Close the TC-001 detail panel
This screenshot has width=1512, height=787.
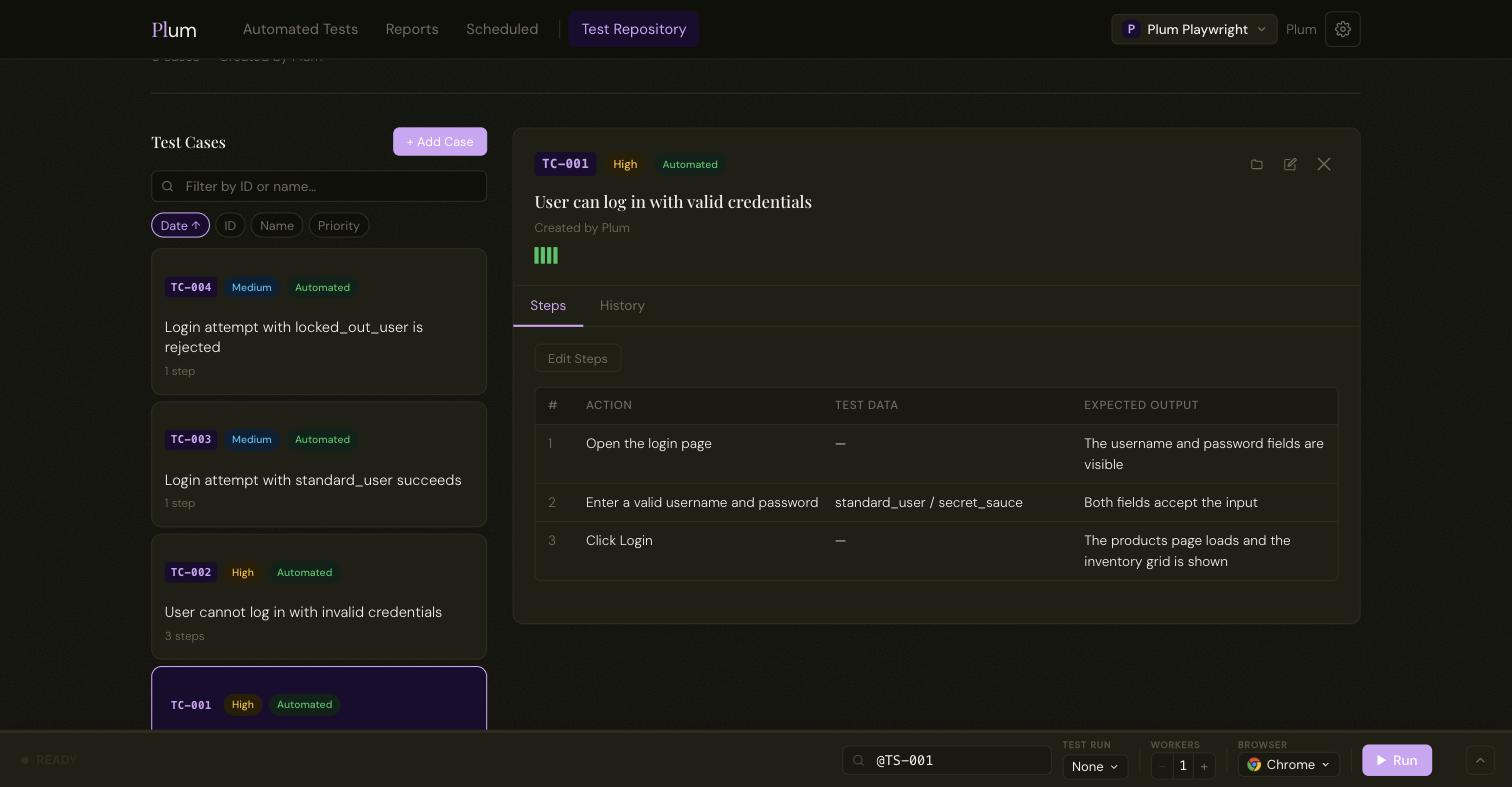tap(1324, 164)
